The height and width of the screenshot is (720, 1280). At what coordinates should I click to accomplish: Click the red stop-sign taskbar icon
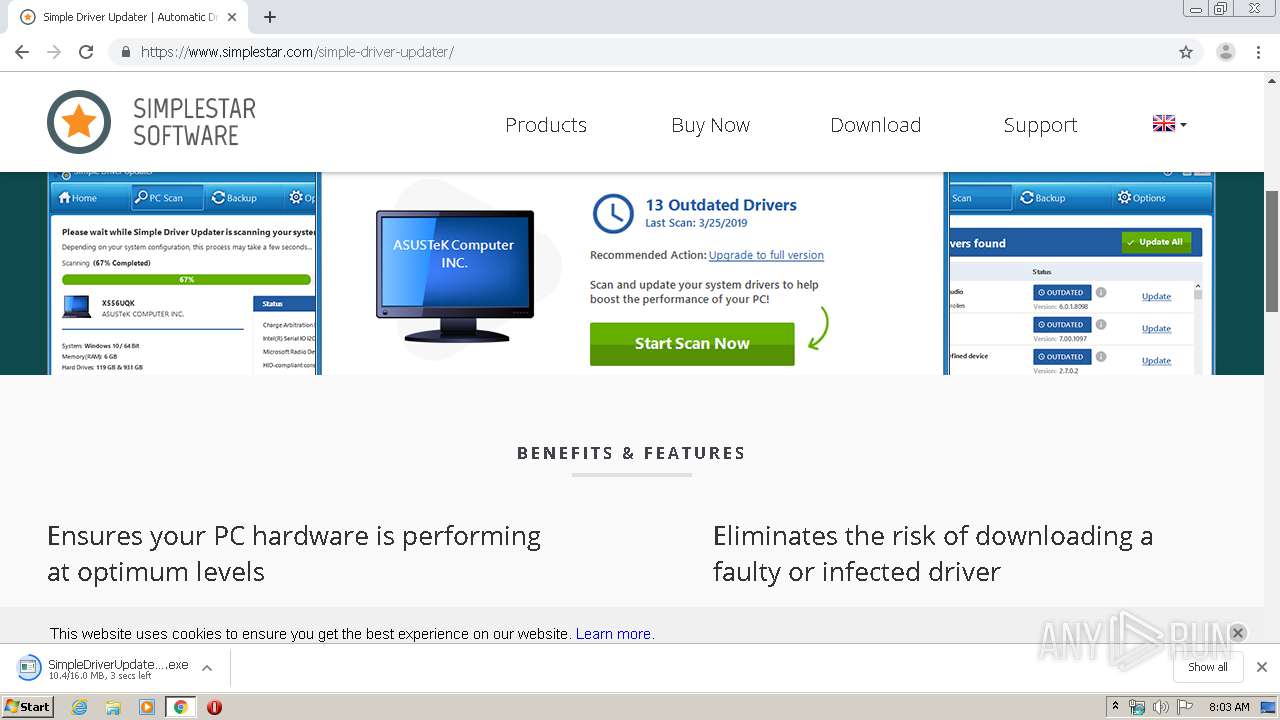point(214,707)
